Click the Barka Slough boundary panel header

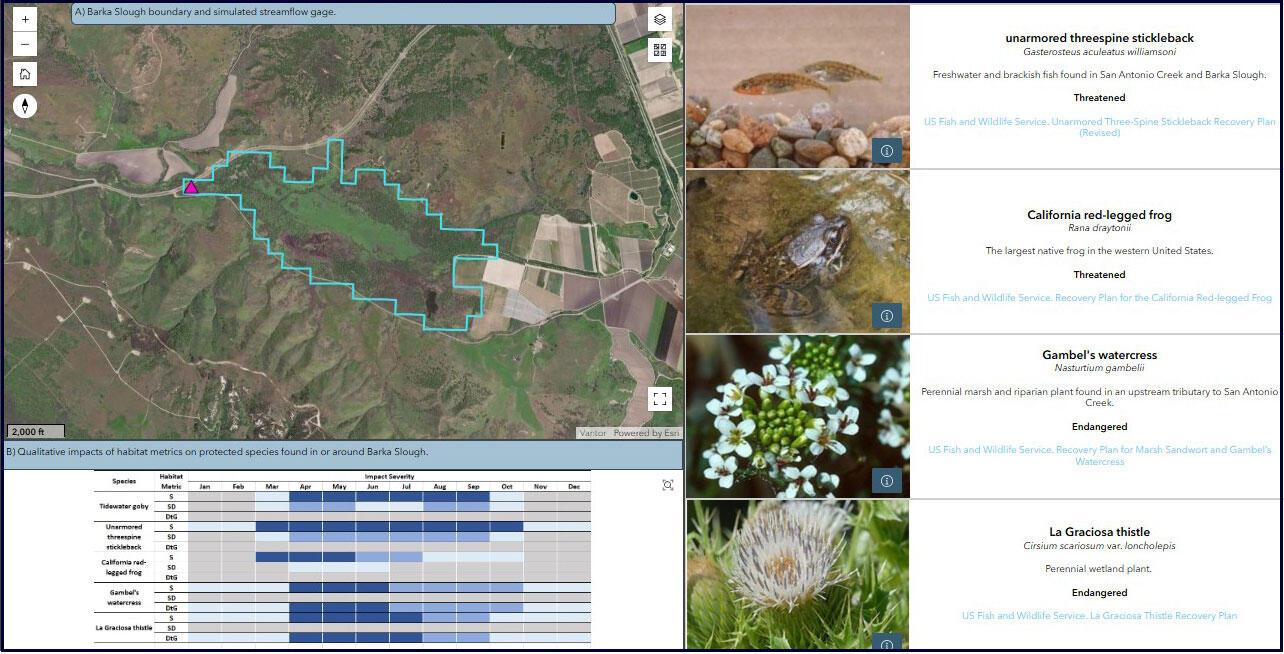click(340, 12)
